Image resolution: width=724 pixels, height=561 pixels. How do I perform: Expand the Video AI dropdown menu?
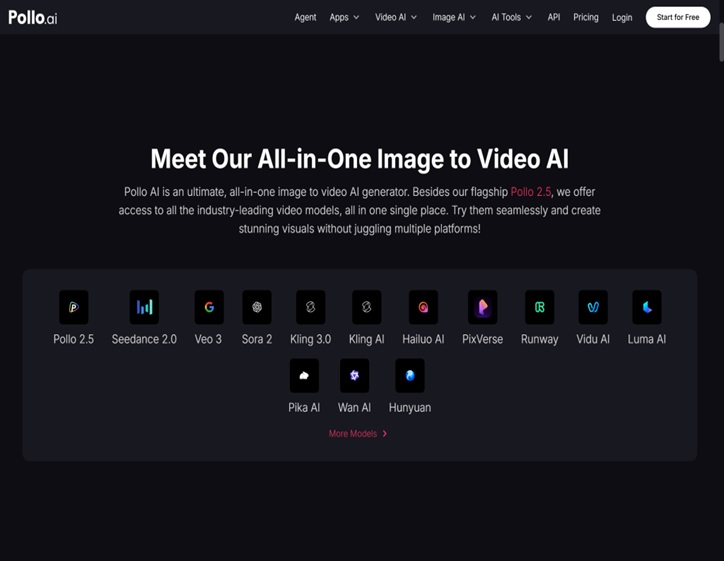pyautogui.click(x=396, y=18)
